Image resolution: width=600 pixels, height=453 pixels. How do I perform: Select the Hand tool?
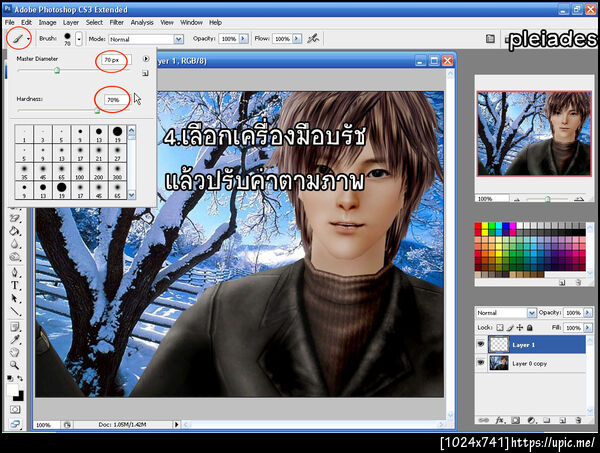[x=15, y=352]
